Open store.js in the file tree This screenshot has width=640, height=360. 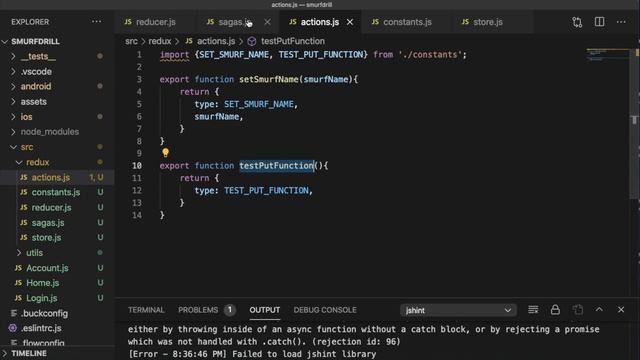[x=47, y=238]
